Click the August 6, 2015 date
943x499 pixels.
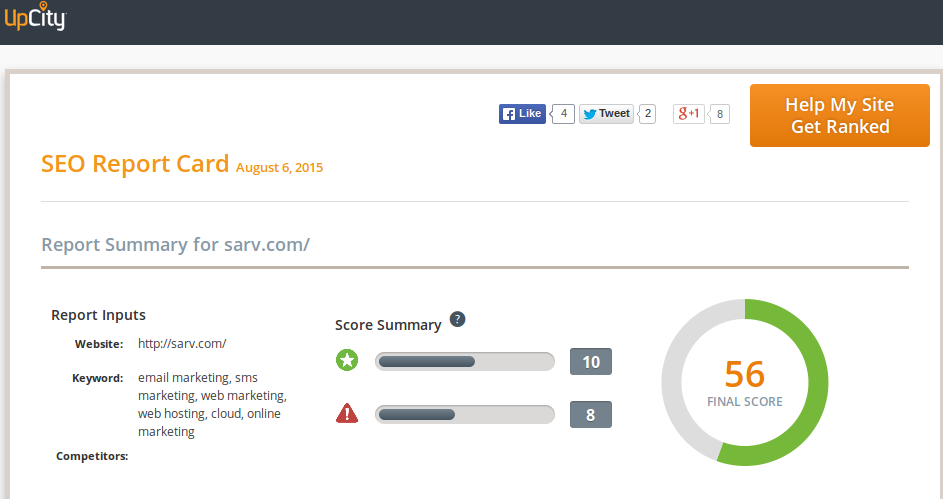click(x=279, y=168)
